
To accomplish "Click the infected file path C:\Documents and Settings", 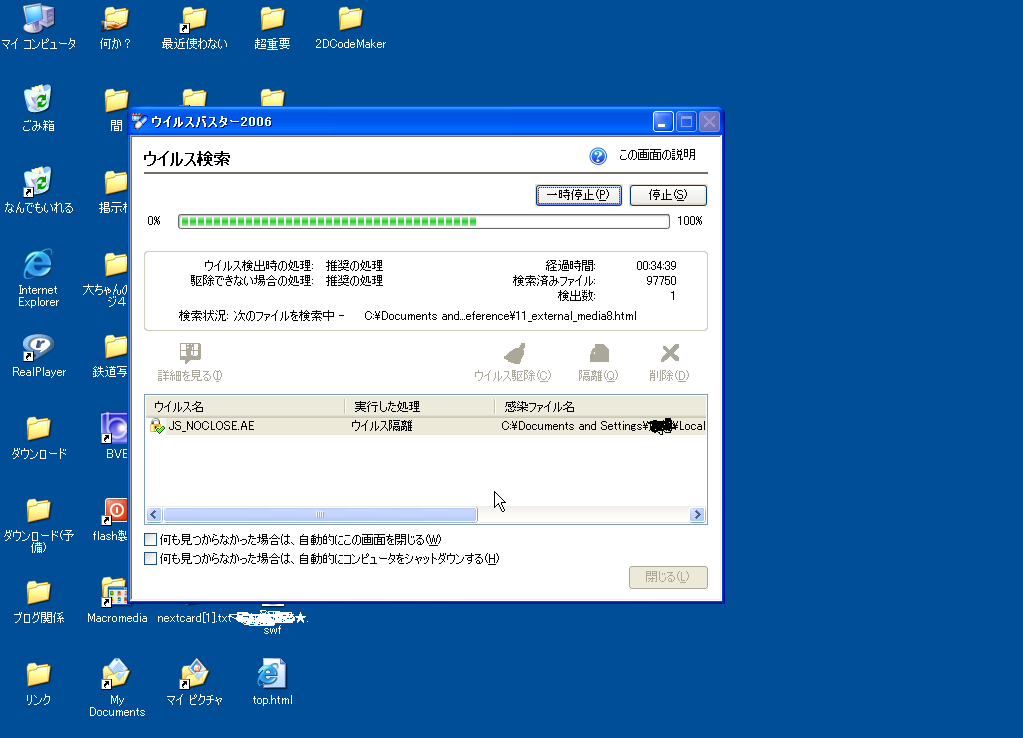I will point(603,426).
